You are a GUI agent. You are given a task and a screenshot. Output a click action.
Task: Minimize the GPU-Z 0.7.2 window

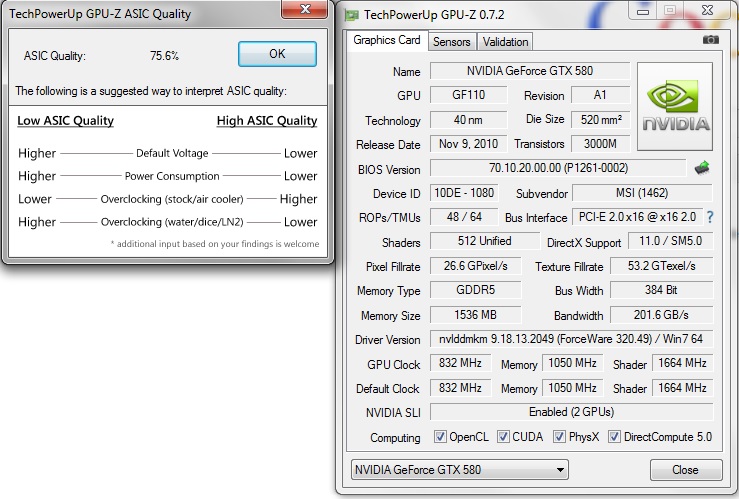coord(643,11)
